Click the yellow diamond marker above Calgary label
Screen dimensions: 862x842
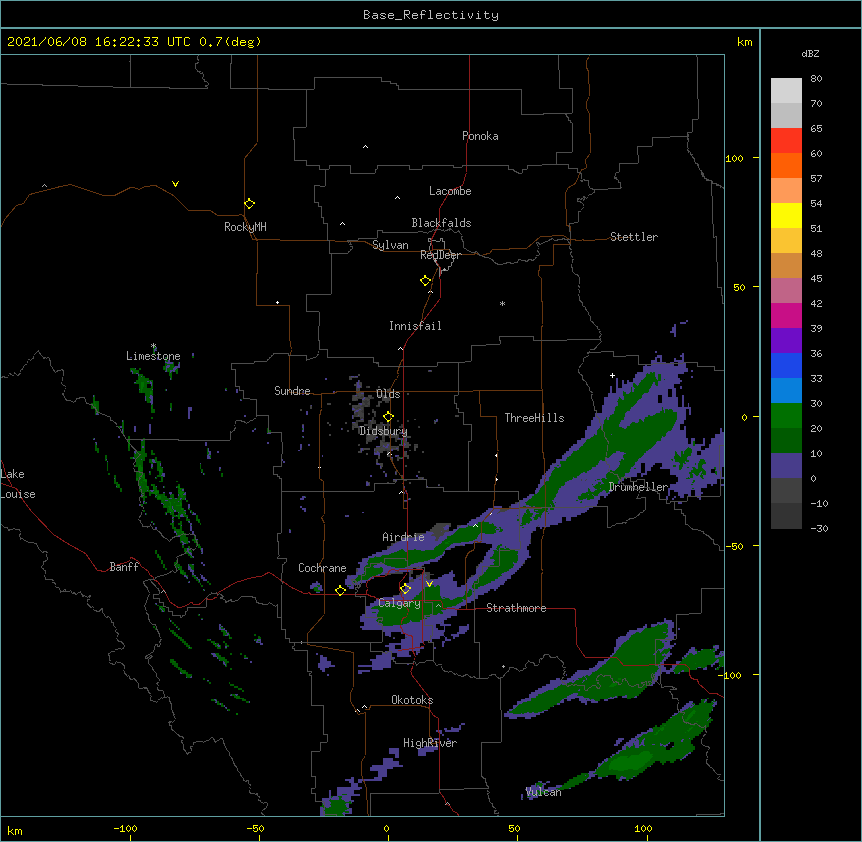point(405,589)
